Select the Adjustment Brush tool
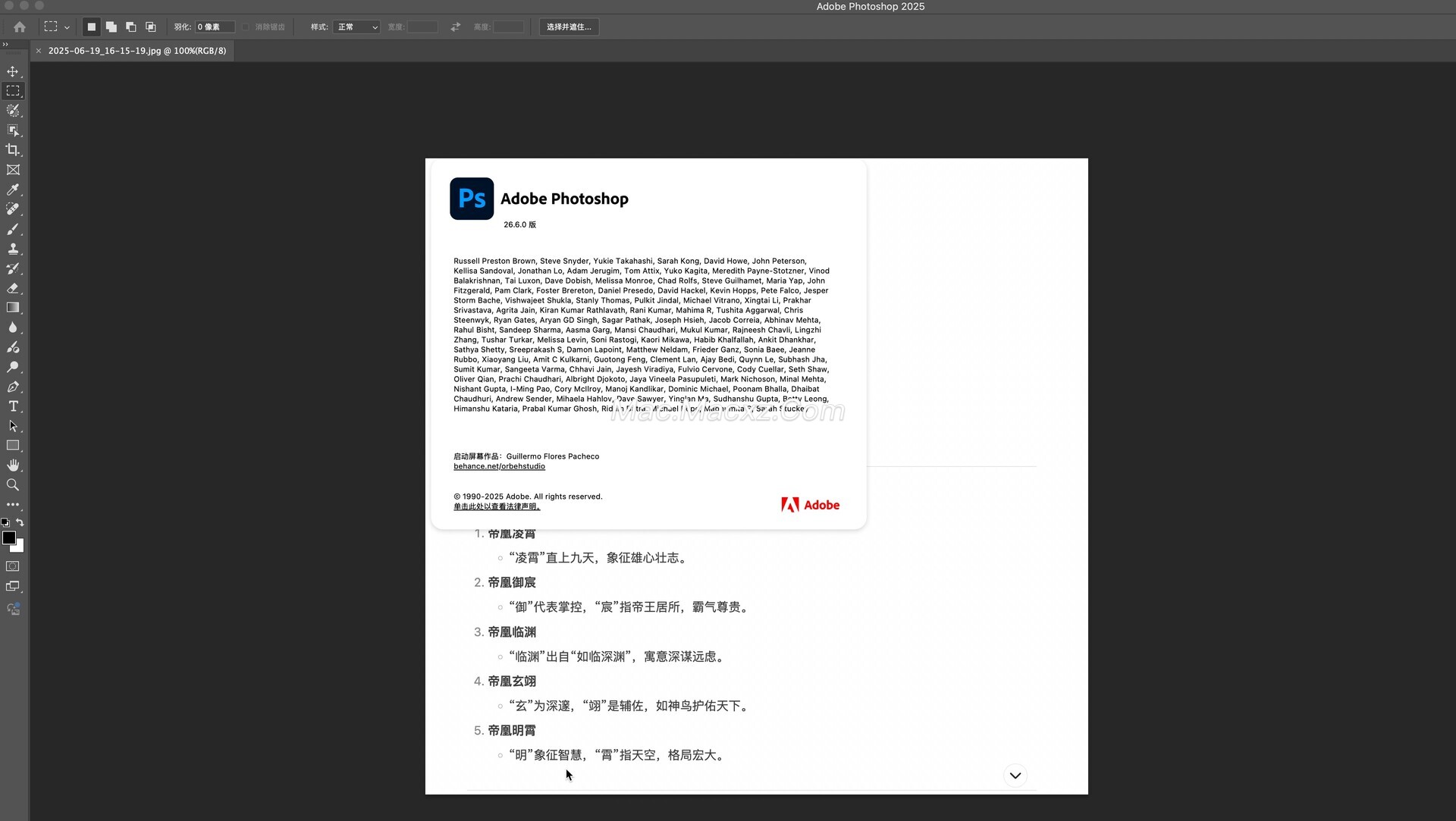 point(13,347)
